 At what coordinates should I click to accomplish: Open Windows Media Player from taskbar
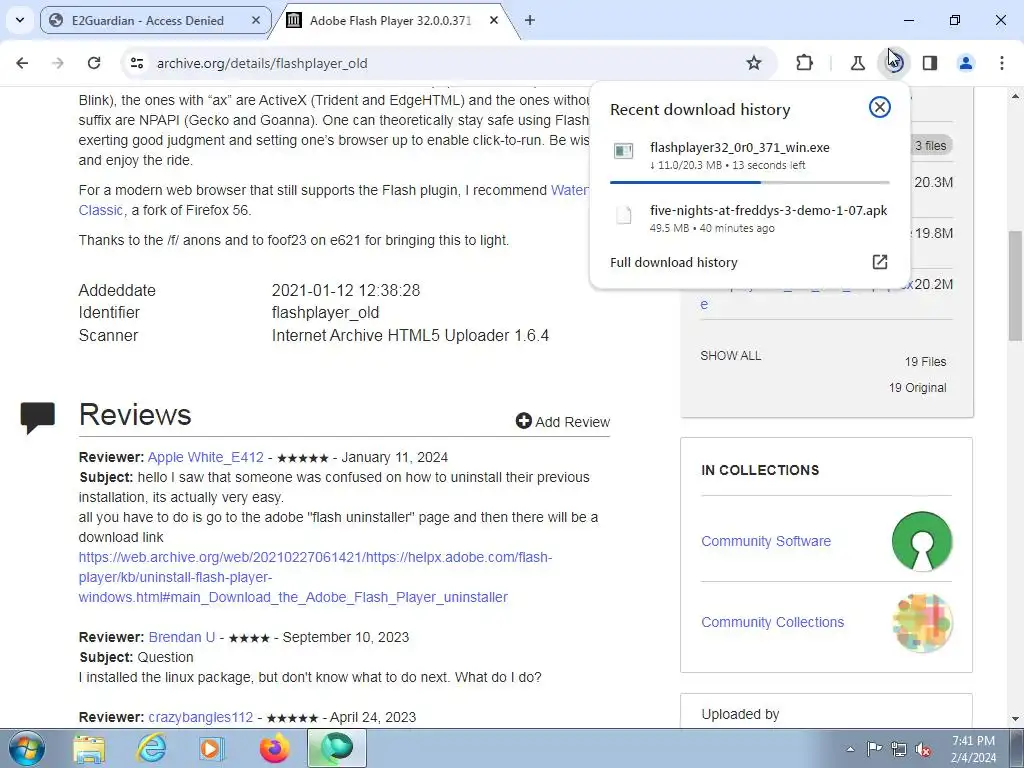pos(212,748)
